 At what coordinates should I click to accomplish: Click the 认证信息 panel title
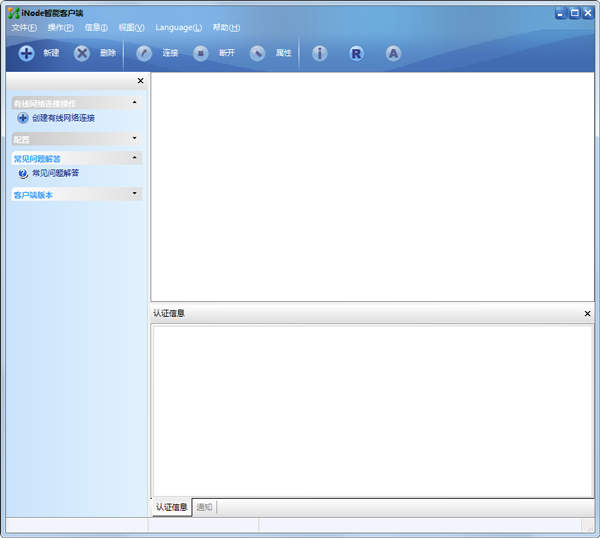169,313
